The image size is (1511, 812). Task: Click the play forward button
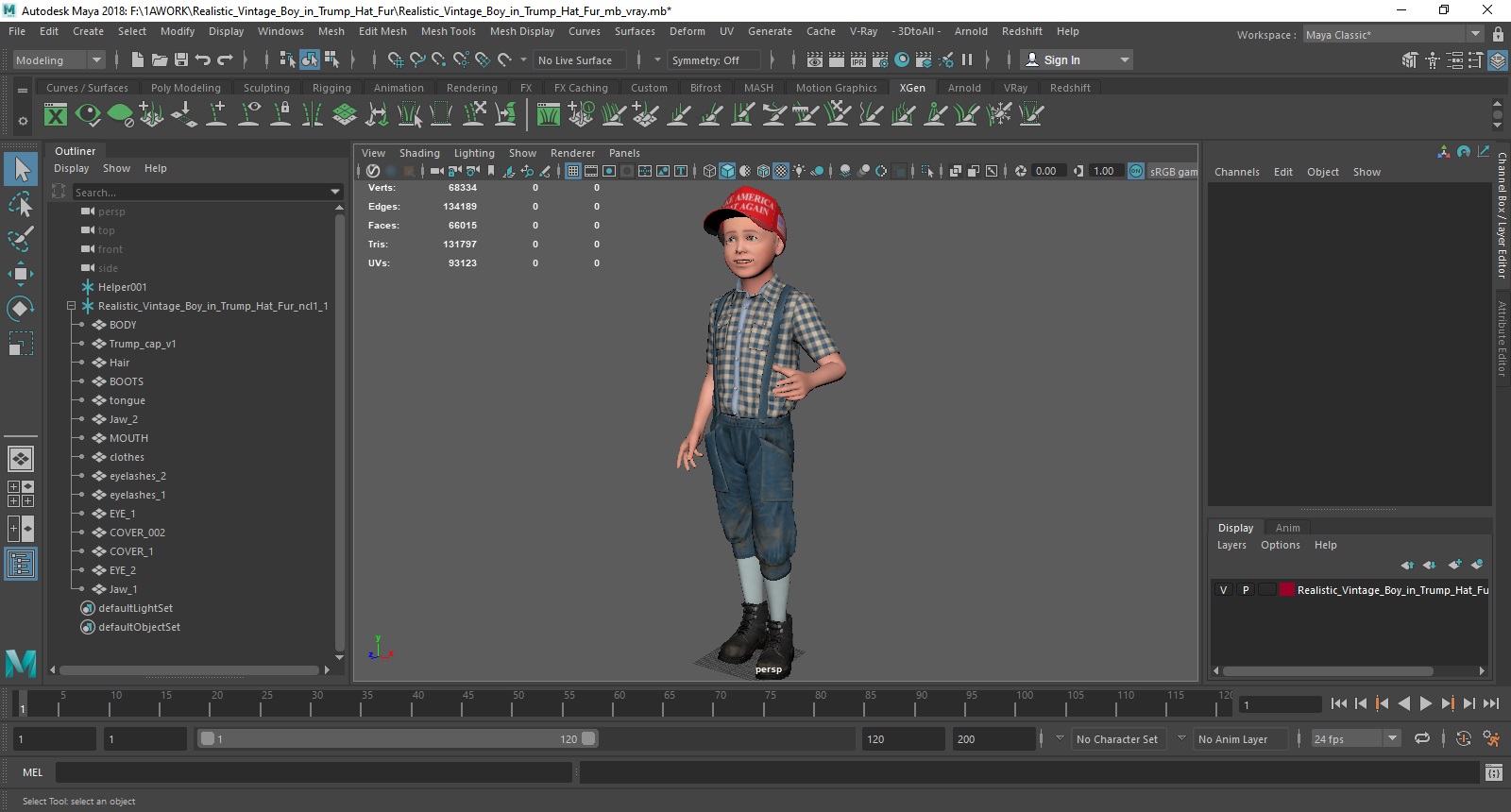(1426, 703)
